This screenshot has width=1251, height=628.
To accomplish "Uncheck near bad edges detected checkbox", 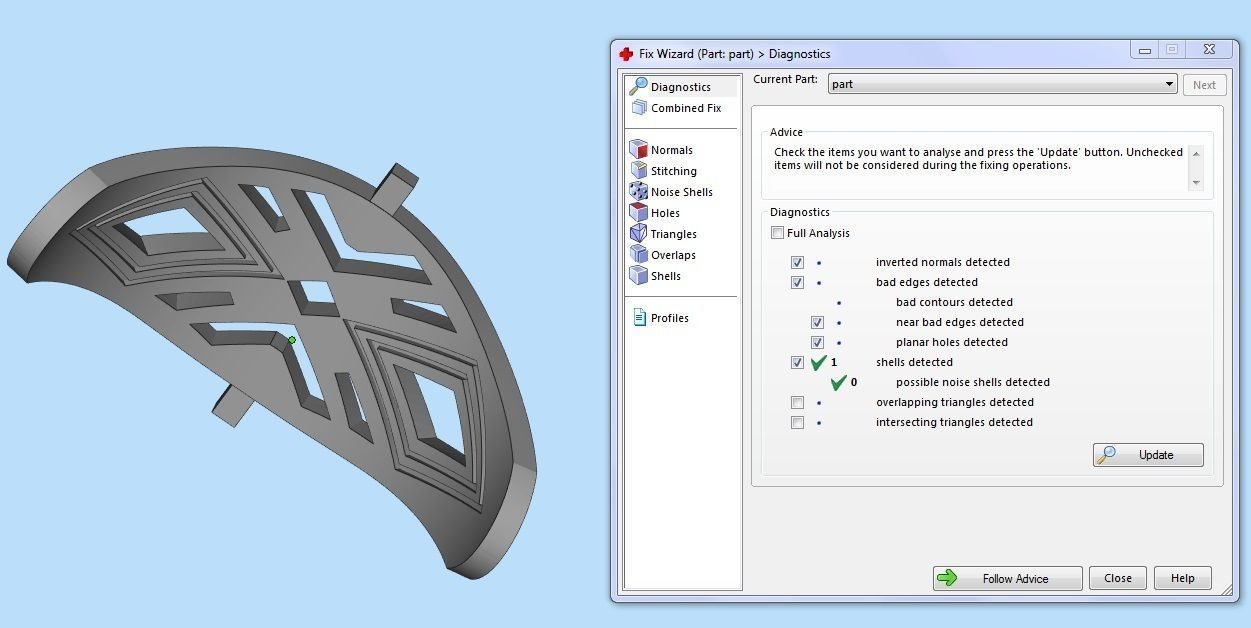I will pos(817,322).
